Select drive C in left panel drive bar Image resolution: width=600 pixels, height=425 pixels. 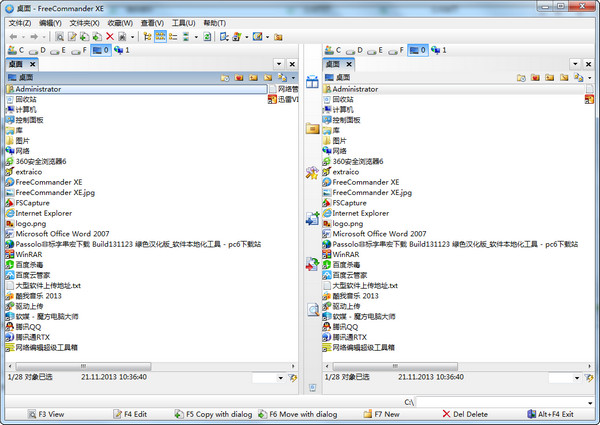[x=16, y=50]
